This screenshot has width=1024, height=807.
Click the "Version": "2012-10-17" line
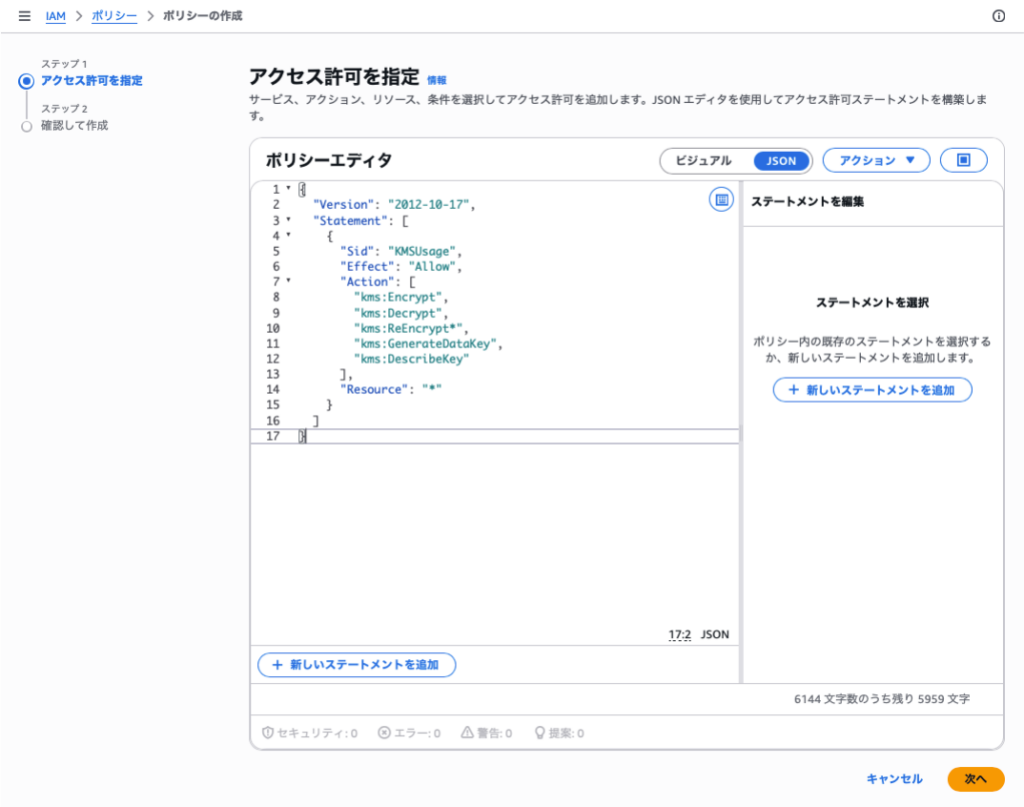[x=394, y=204]
